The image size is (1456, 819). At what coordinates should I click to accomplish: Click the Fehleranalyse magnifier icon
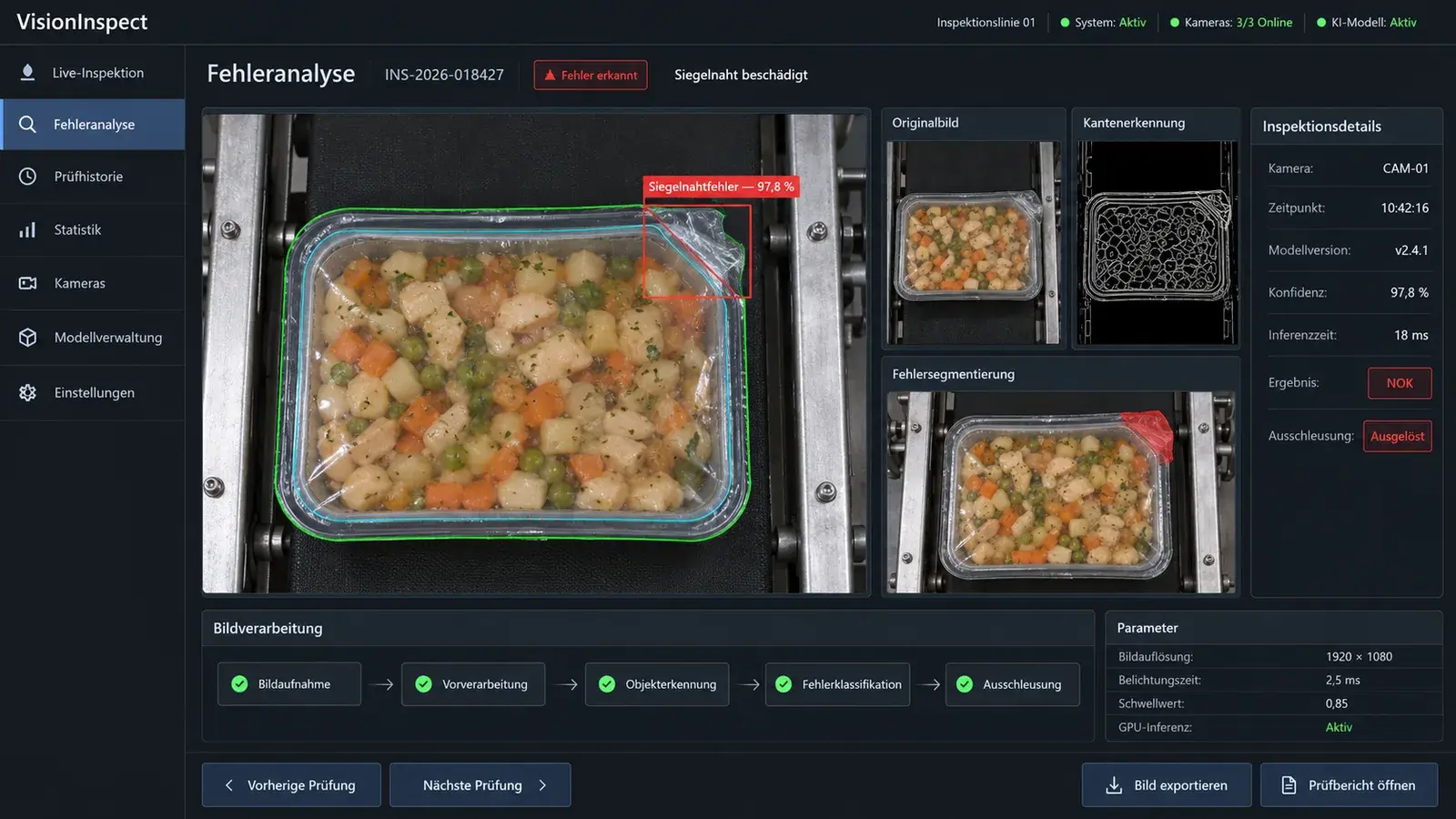tap(27, 125)
